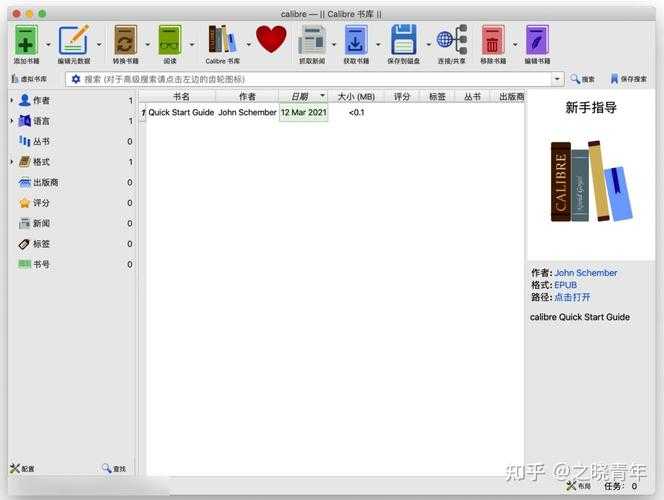Expand the 作者 (Authors) tree node
The image size is (664, 500).
(12, 100)
